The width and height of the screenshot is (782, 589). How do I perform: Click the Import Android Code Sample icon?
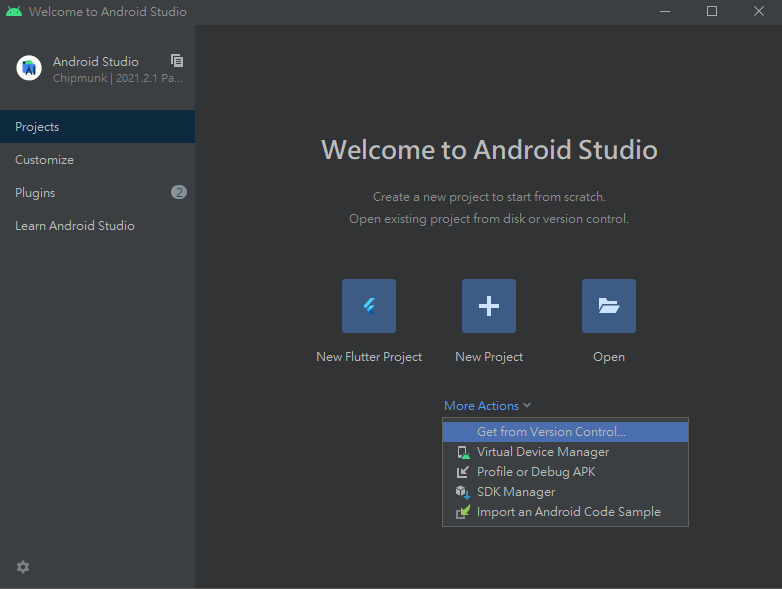tap(463, 512)
